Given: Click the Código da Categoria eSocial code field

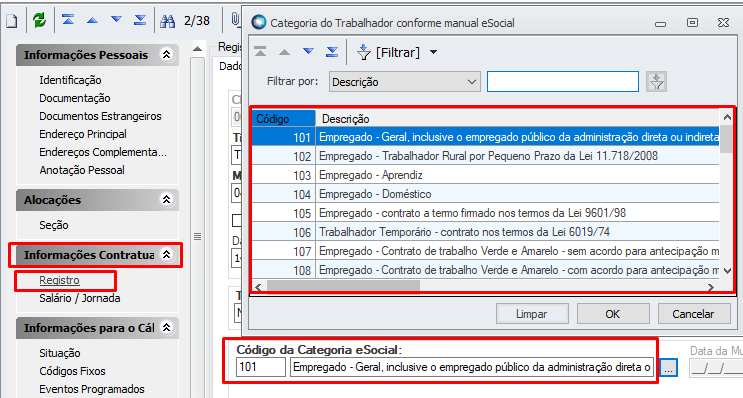Looking at the screenshot, I should [261, 367].
